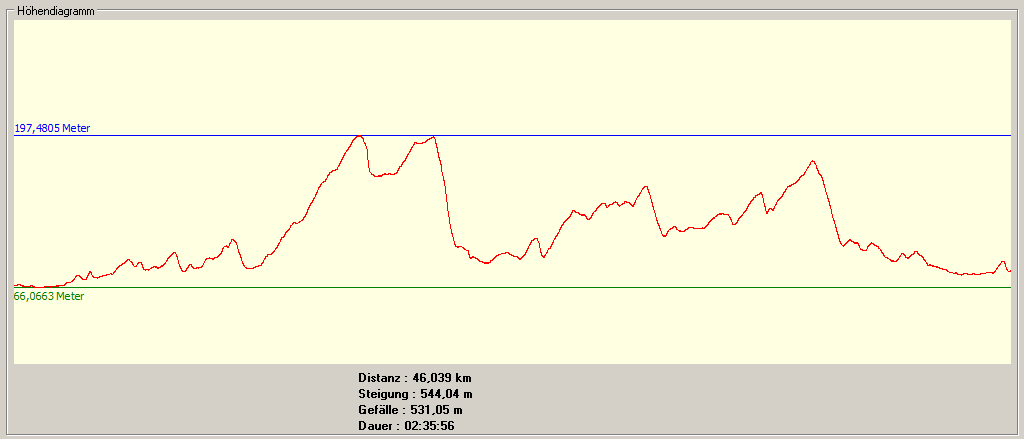The height and width of the screenshot is (439, 1024).
Task: Click the start of the red elevation curve
Action: (x=16, y=285)
